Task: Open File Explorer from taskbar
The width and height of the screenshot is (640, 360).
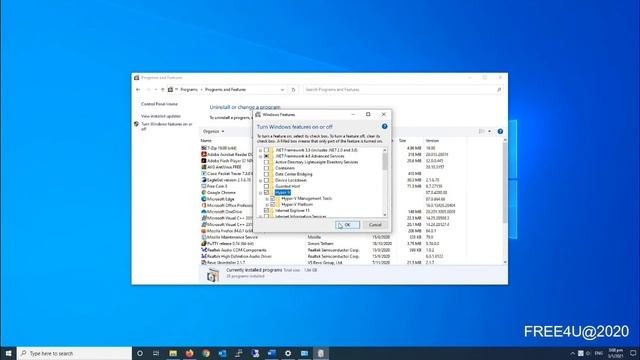Action: pyautogui.click(x=173, y=353)
